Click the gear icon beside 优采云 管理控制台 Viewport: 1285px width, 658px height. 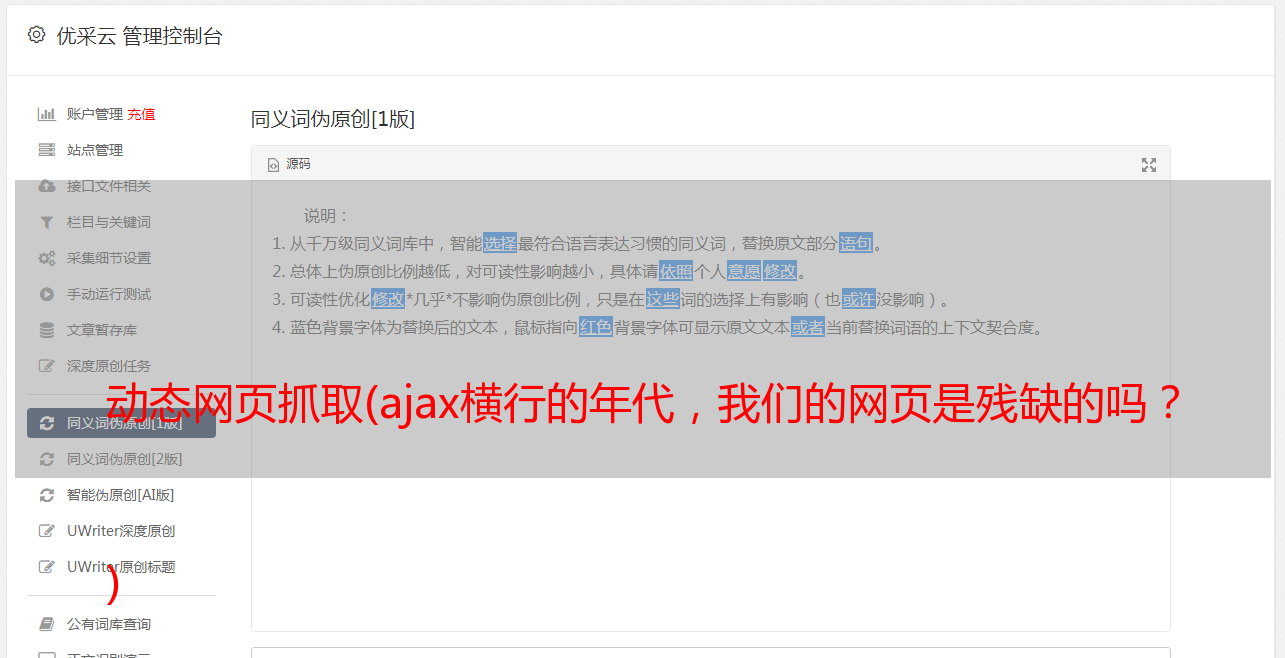(x=36, y=35)
